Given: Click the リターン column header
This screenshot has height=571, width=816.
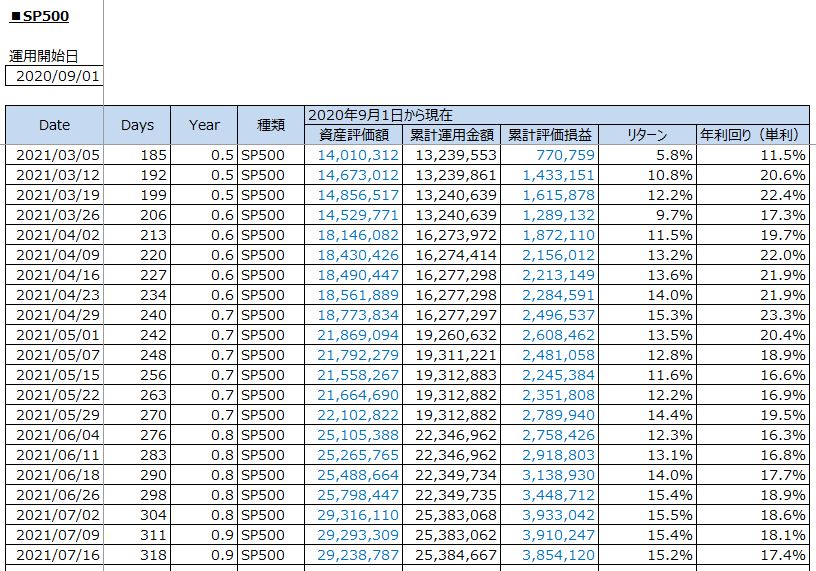Looking at the screenshot, I should point(647,135).
